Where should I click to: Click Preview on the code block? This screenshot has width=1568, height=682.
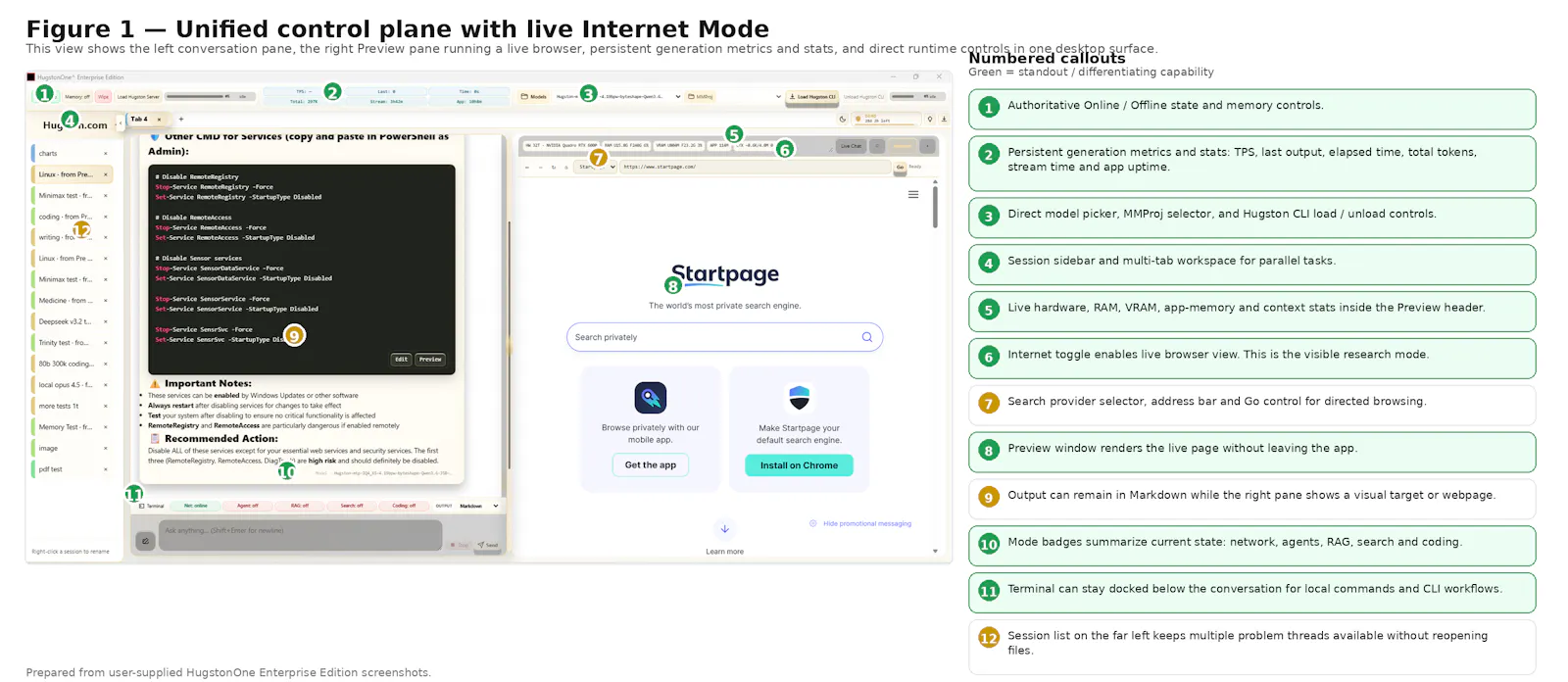pos(430,360)
